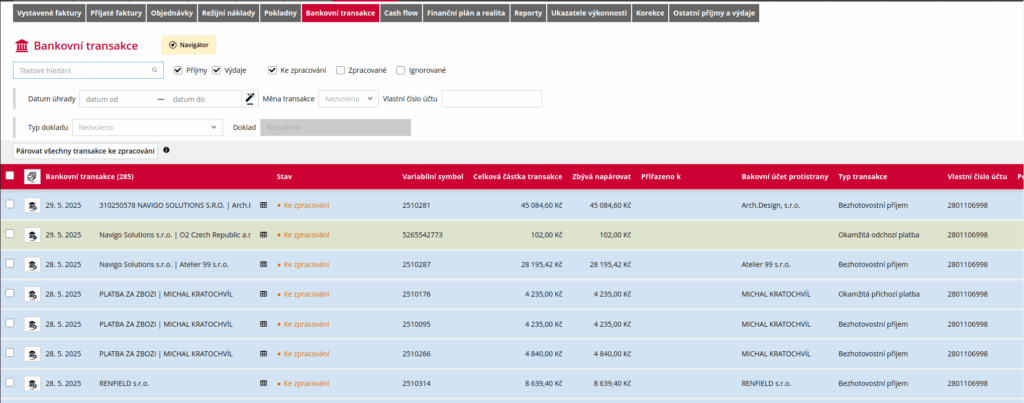Click the Variabilní symbol column header
This screenshot has width=1024, height=403.
coord(433,176)
